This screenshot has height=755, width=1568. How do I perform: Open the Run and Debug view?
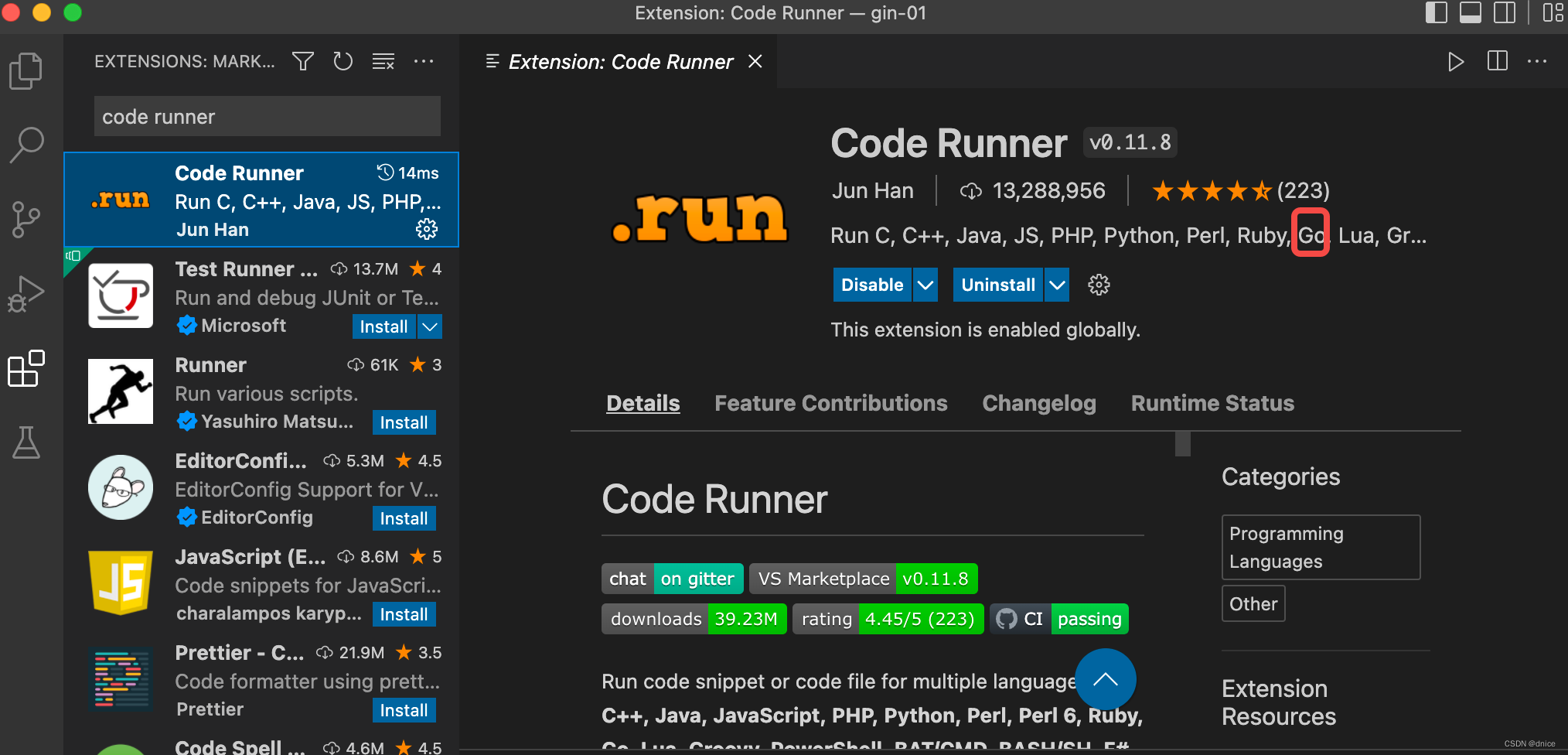coord(26,294)
